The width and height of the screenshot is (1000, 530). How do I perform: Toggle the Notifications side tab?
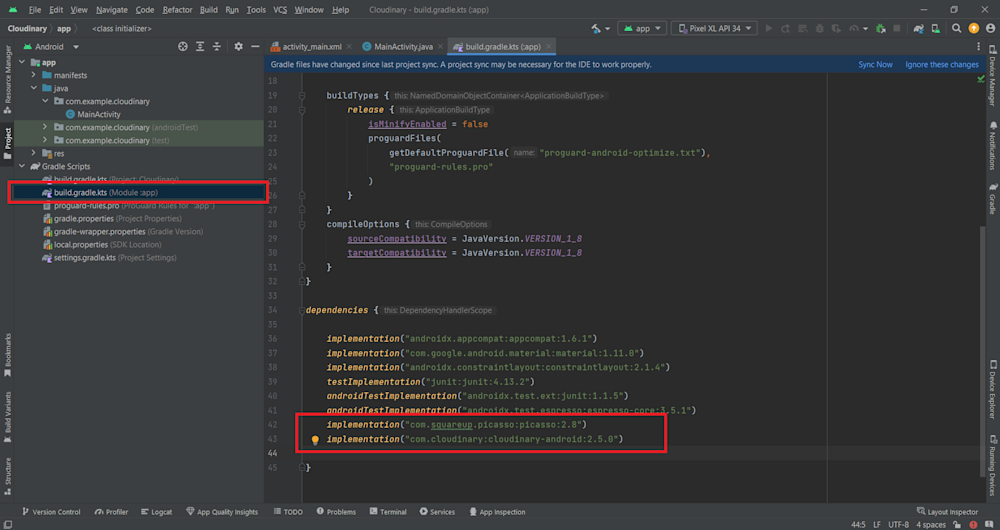point(993,145)
